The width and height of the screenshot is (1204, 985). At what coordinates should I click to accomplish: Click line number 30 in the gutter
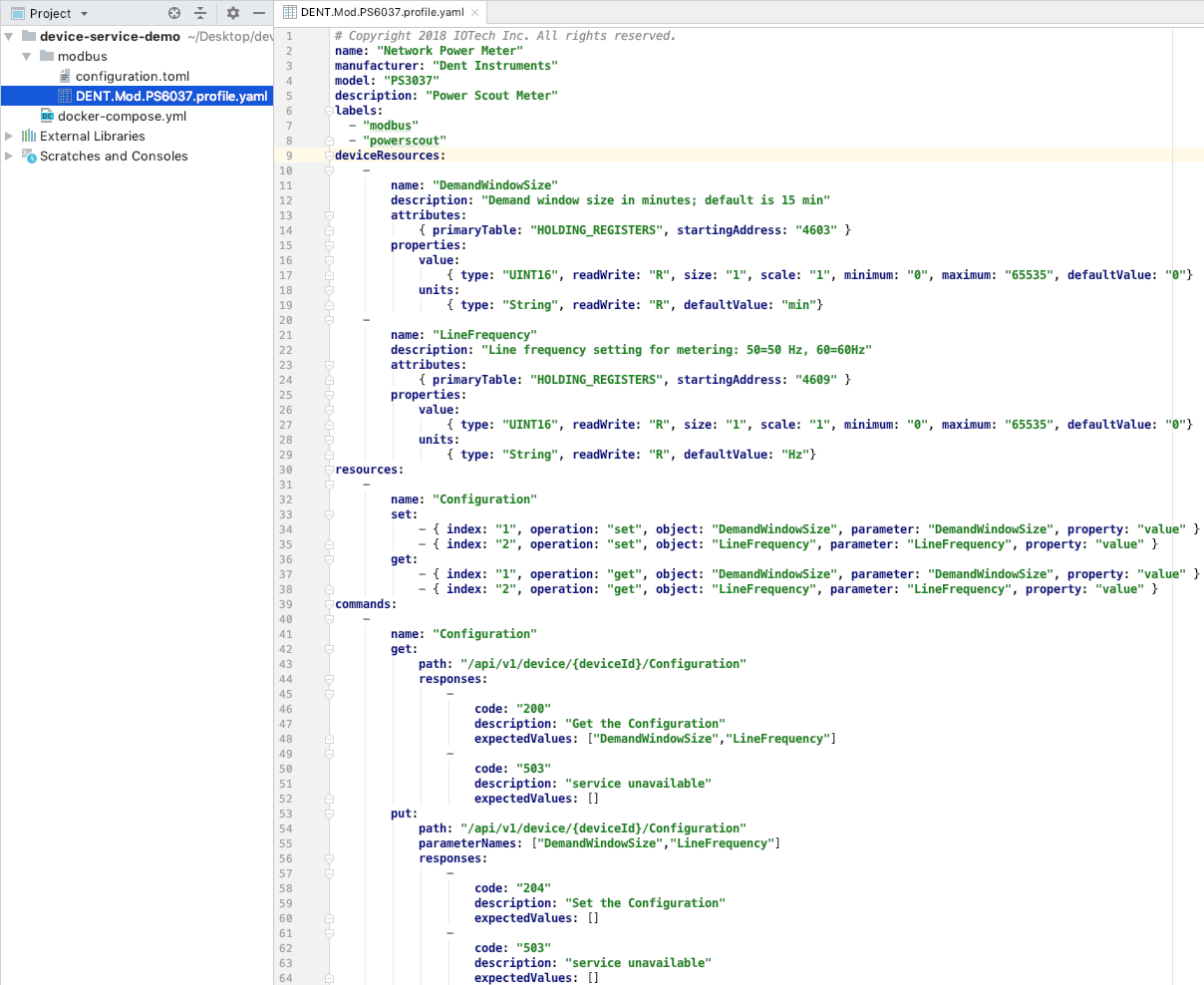tap(286, 470)
